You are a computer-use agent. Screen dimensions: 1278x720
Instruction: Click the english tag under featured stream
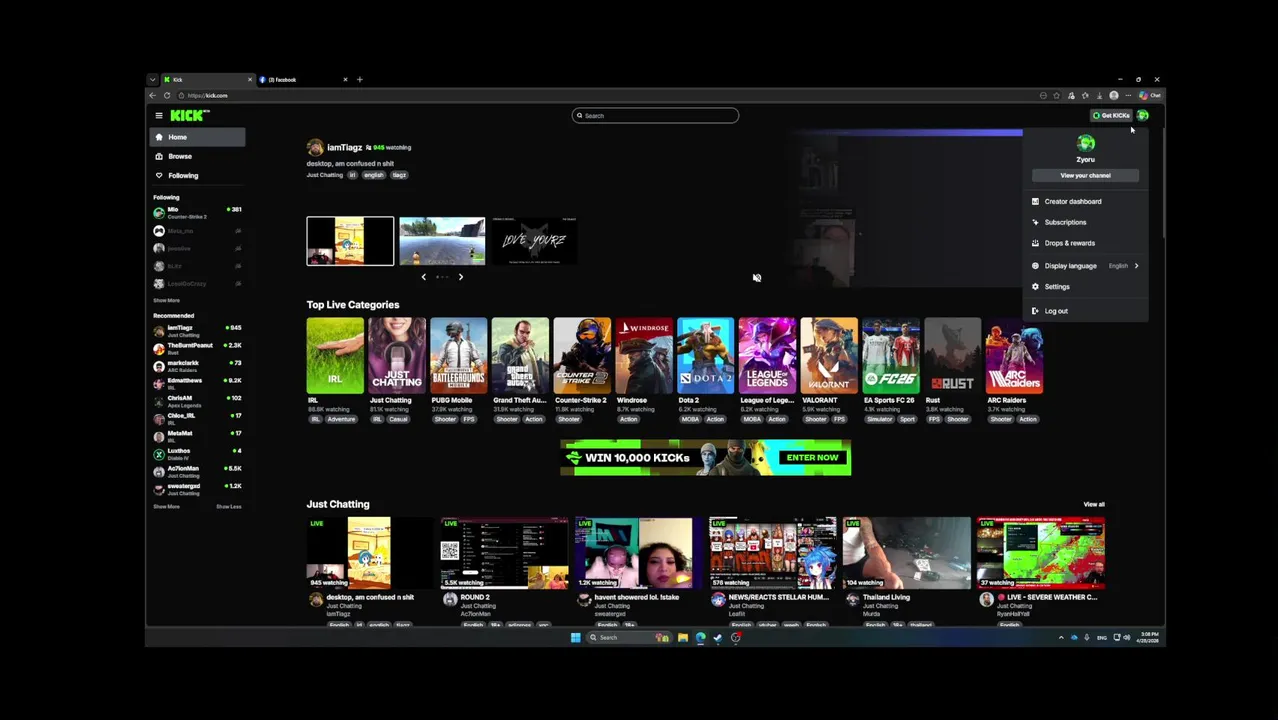pyautogui.click(x=373, y=175)
